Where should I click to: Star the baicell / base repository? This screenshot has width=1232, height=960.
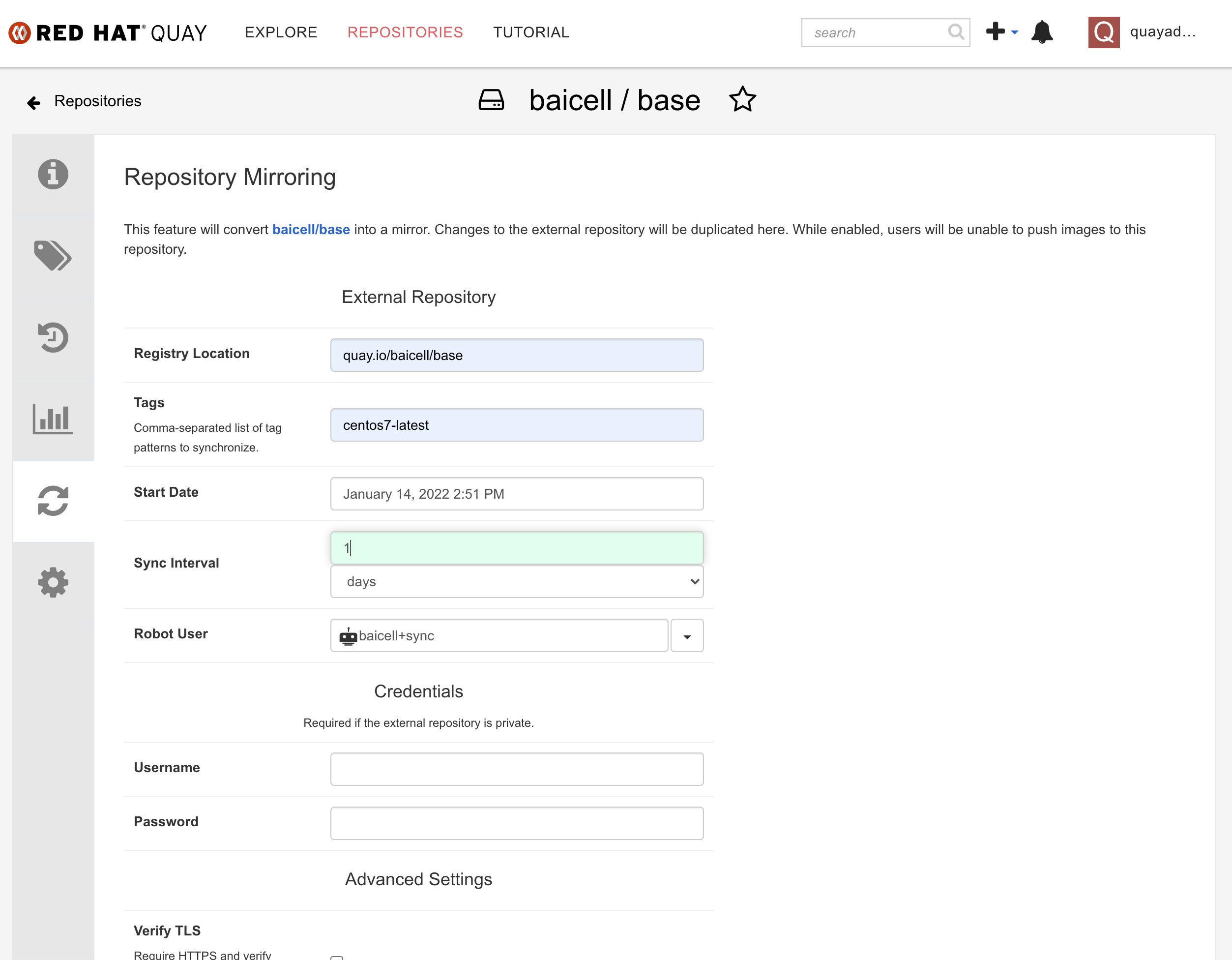742,100
